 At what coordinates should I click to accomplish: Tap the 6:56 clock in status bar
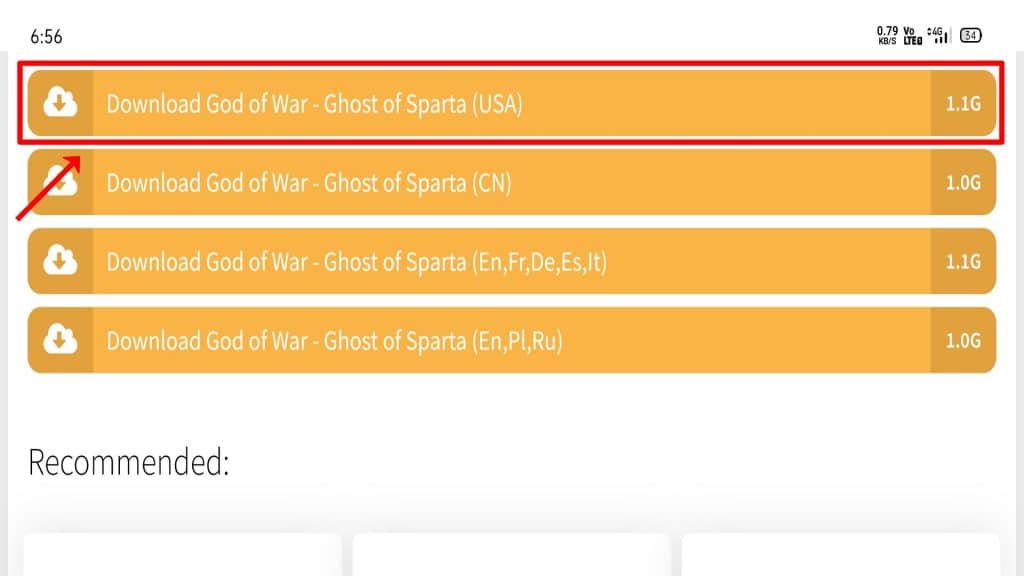(x=46, y=37)
